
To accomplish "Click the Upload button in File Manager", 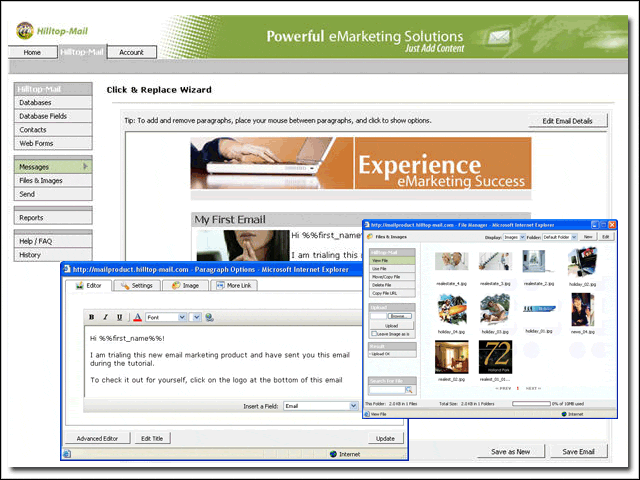I will [x=391, y=326].
